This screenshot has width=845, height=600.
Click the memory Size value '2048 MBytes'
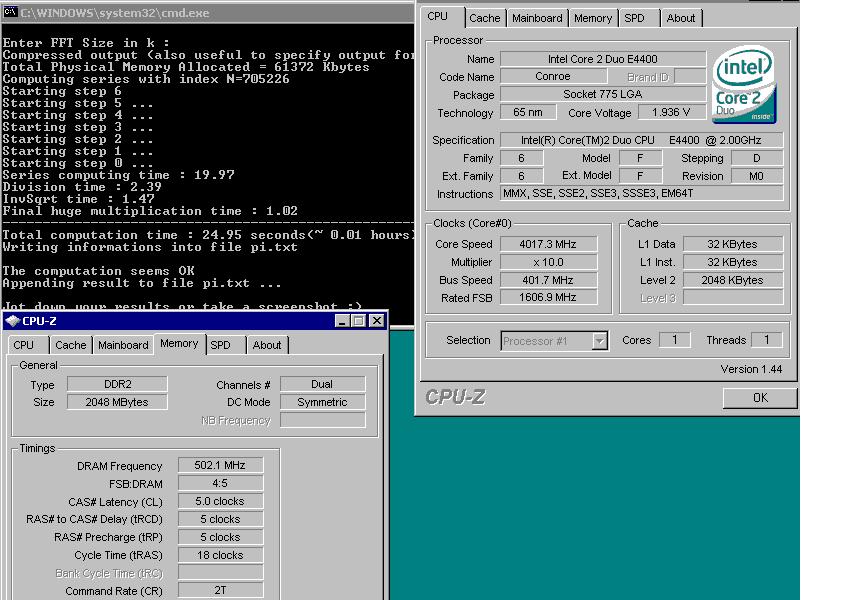pyautogui.click(x=117, y=402)
